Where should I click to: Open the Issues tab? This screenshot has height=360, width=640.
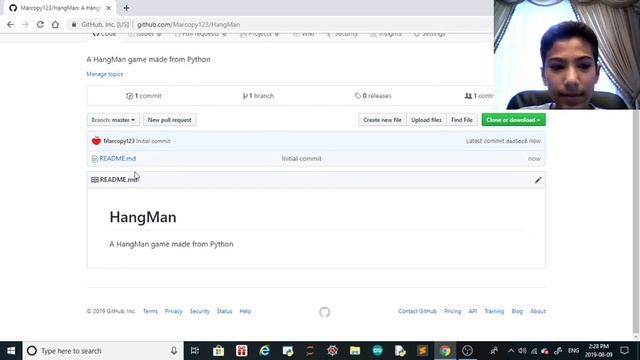click(145, 34)
